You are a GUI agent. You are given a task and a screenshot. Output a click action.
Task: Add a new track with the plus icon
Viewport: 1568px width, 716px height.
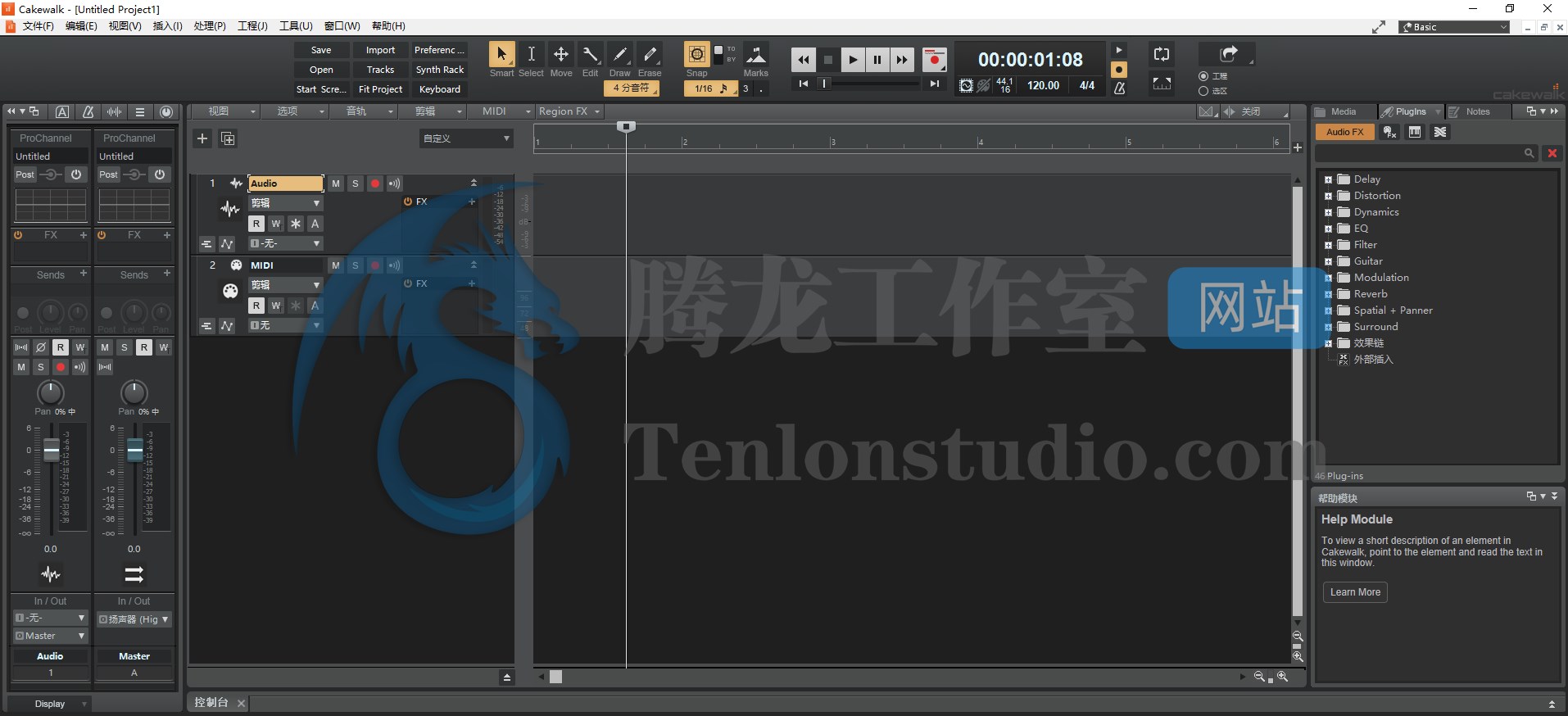202,138
